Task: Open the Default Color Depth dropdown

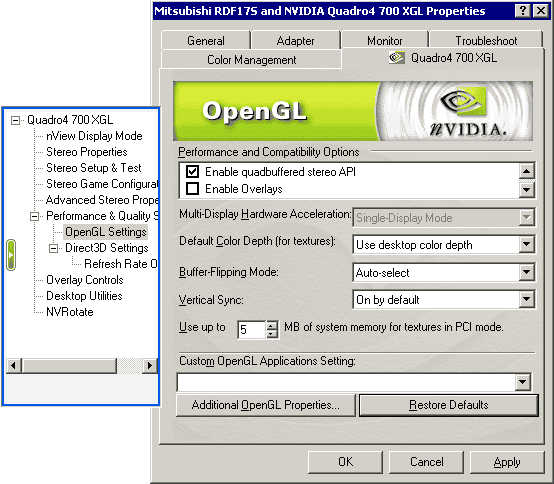Action: (526, 244)
